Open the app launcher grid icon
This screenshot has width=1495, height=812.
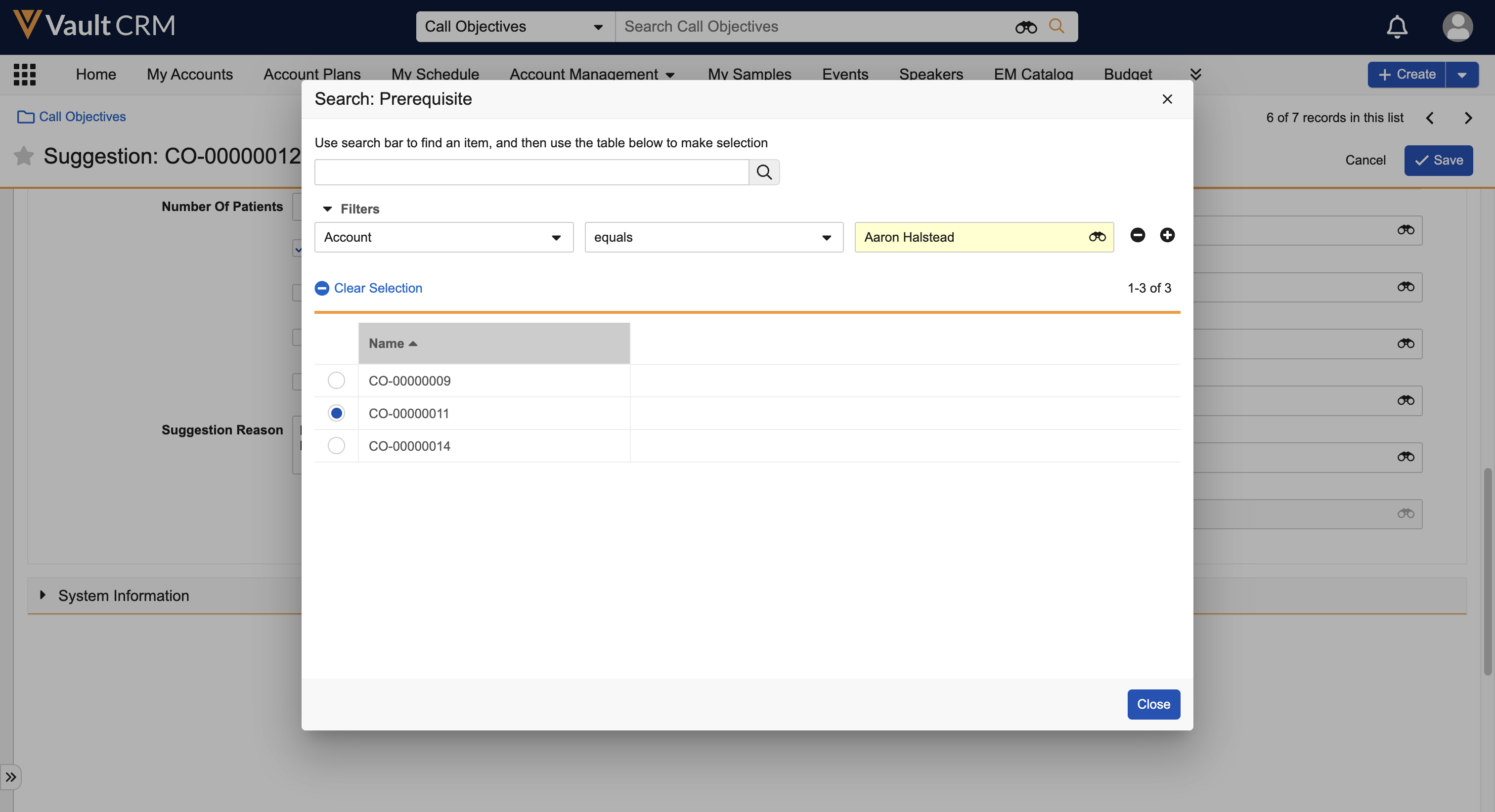point(24,74)
